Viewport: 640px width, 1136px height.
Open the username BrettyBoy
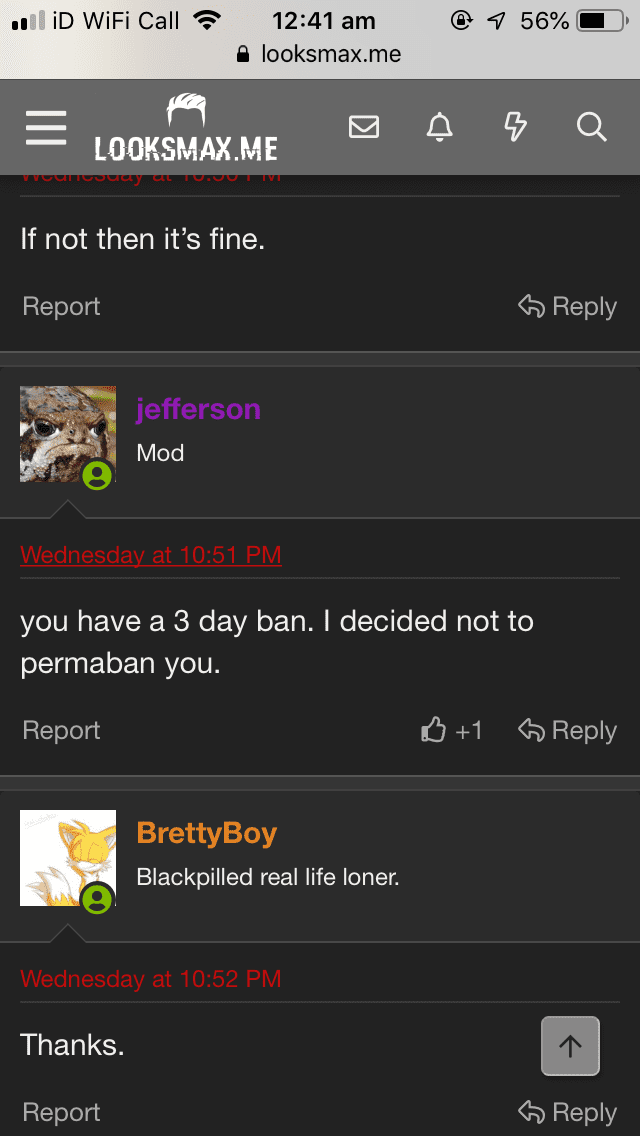(x=206, y=832)
